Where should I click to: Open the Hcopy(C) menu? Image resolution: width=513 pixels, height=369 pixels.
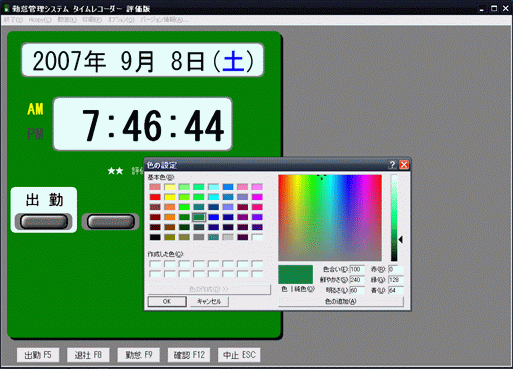coord(40,20)
